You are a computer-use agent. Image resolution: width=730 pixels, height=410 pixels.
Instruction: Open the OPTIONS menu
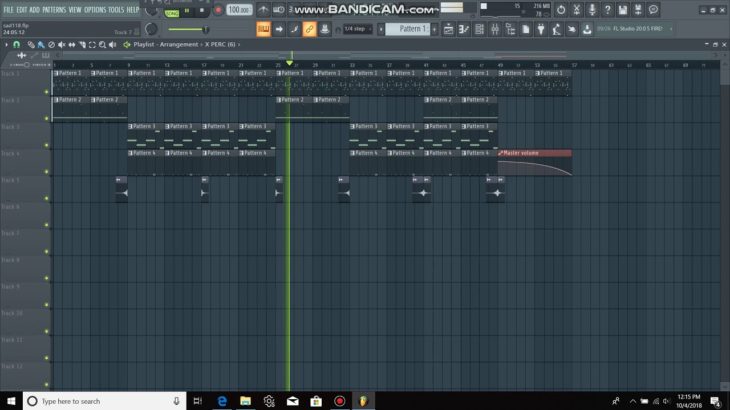[x=95, y=10]
